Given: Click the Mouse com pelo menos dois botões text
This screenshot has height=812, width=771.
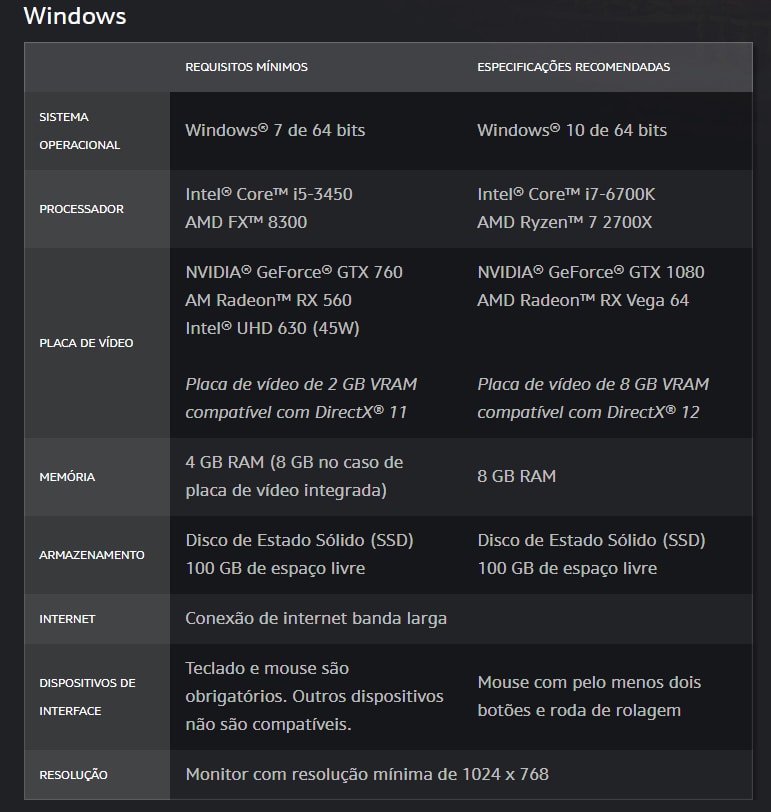Looking at the screenshot, I should pos(589,696).
